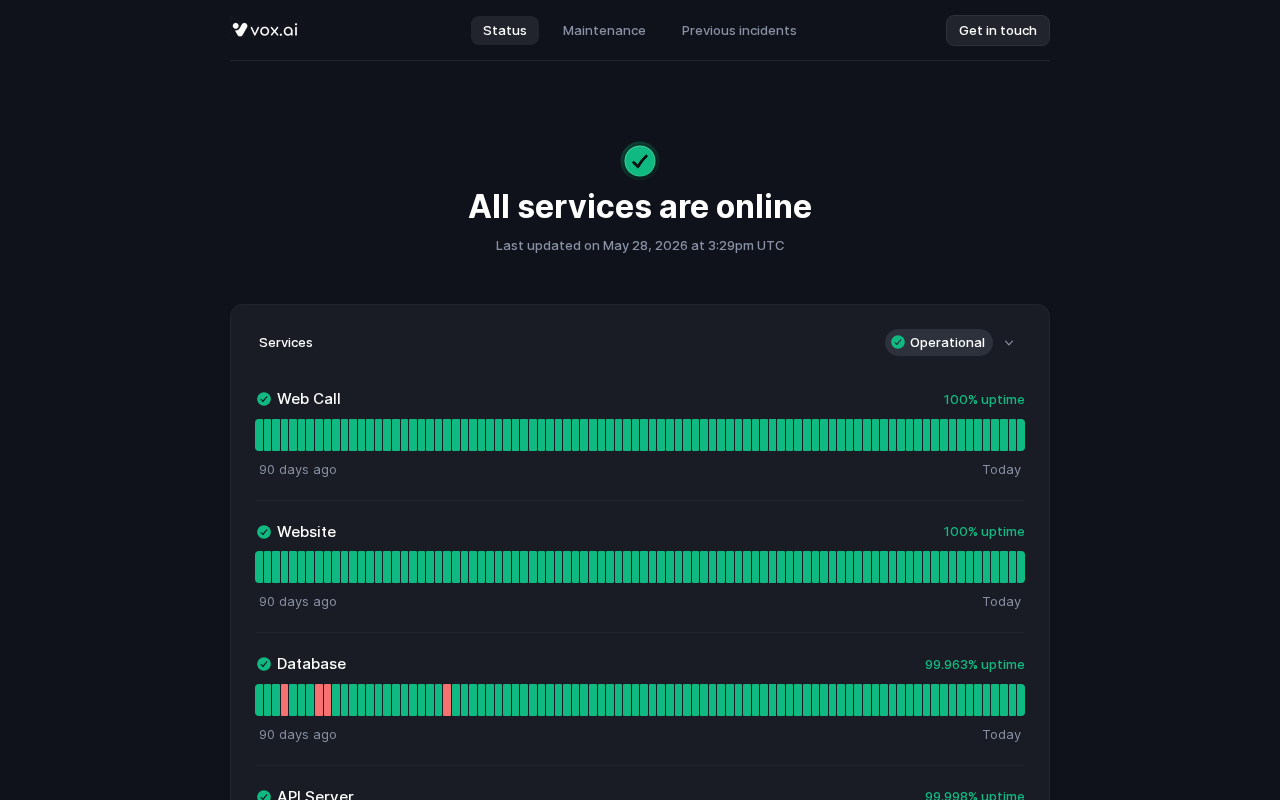This screenshot has width=1280, height=800.
Task: Switch to the Maintenance tab
Action: coord(604,30)
